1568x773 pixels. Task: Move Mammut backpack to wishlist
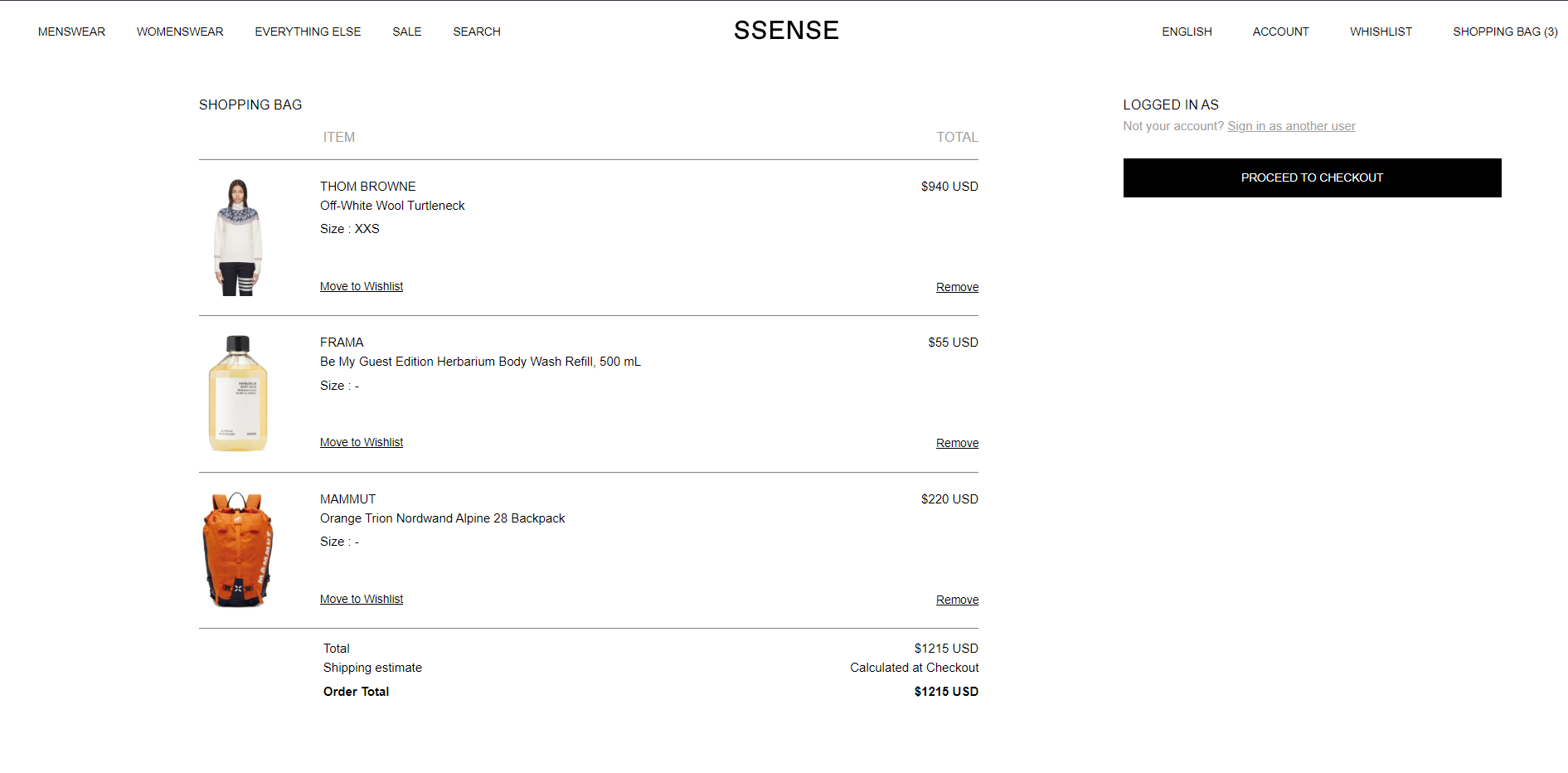pos(362,599)
